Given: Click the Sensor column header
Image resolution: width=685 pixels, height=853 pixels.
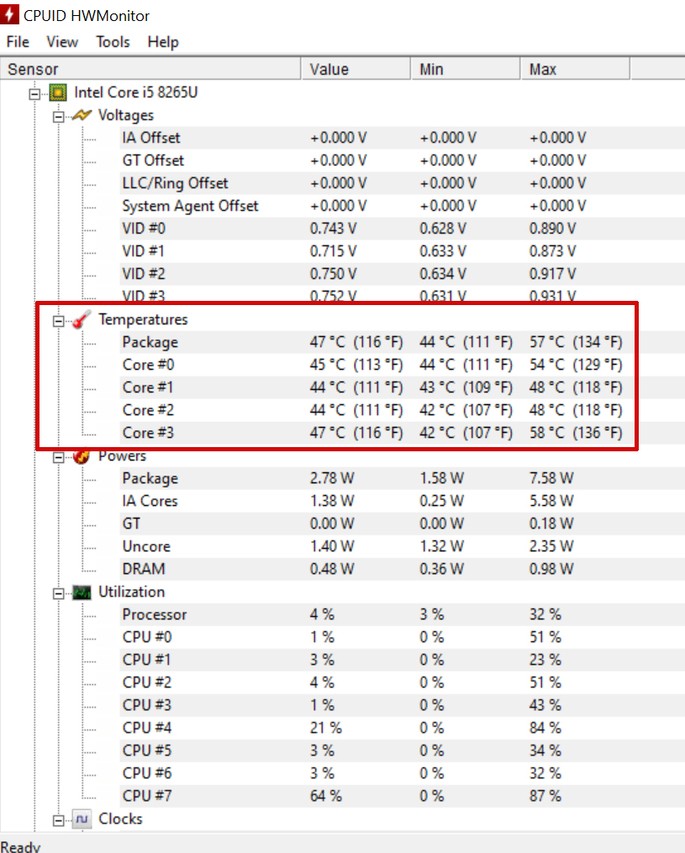Looking at the screenshot, I should coord(150,69).
